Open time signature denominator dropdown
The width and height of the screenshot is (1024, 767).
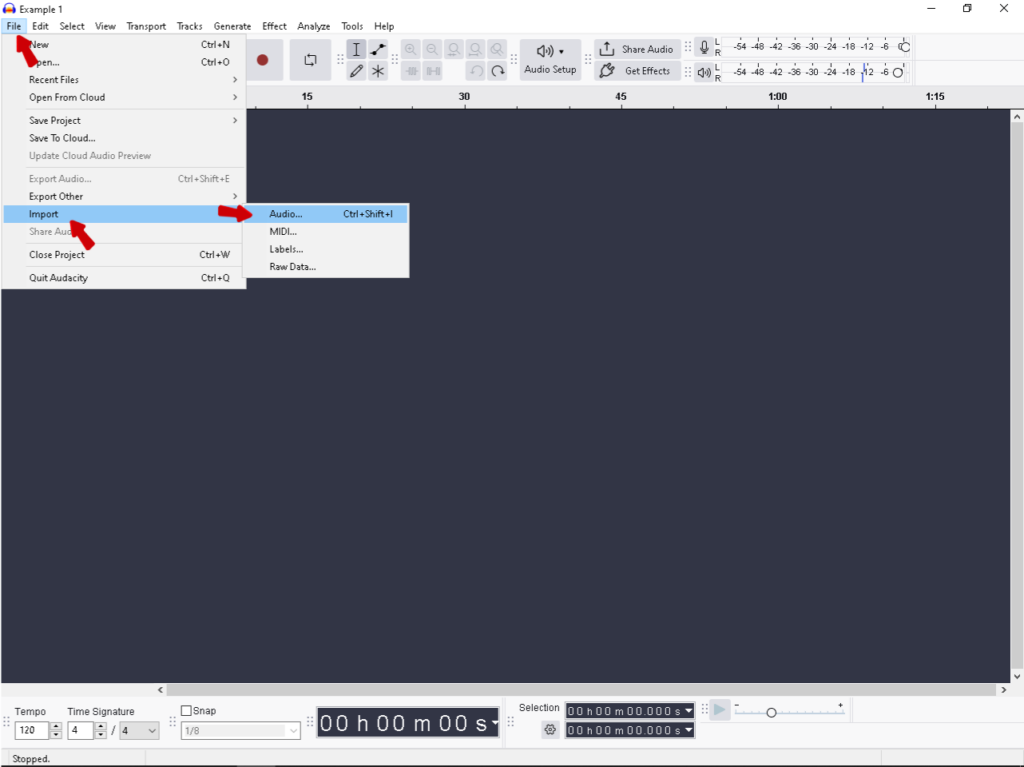(139, 731)
